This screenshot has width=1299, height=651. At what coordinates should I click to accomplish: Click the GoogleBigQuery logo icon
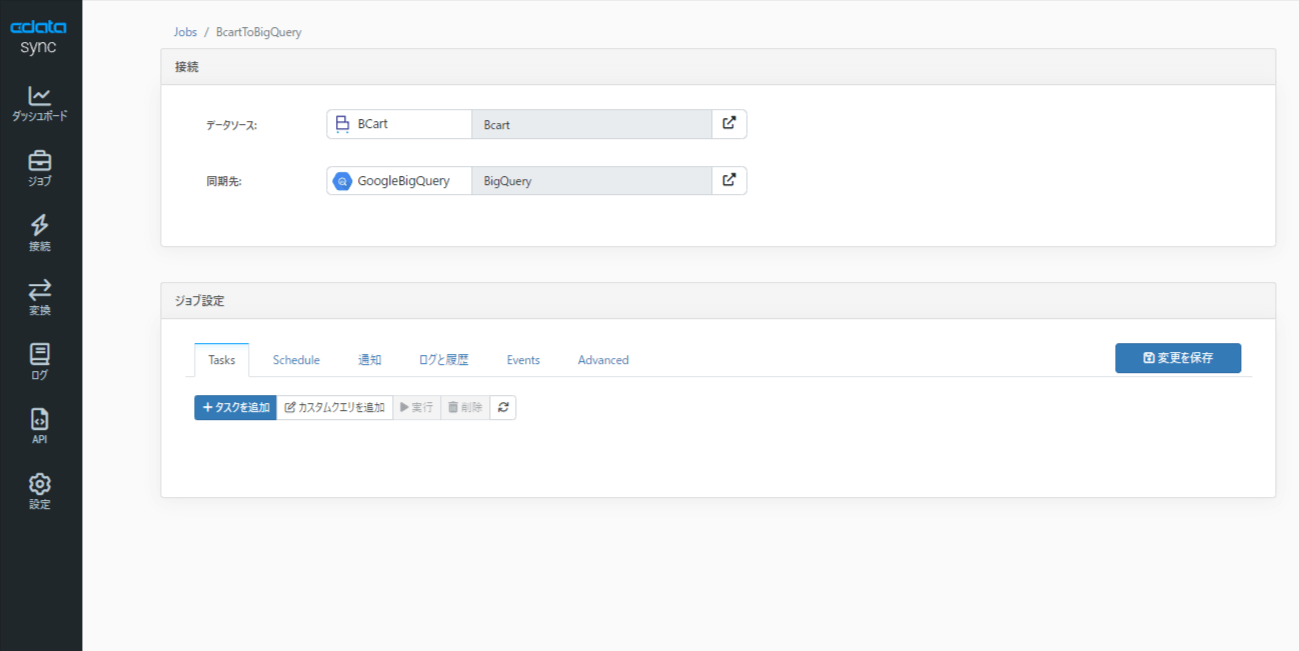(342, 181)
